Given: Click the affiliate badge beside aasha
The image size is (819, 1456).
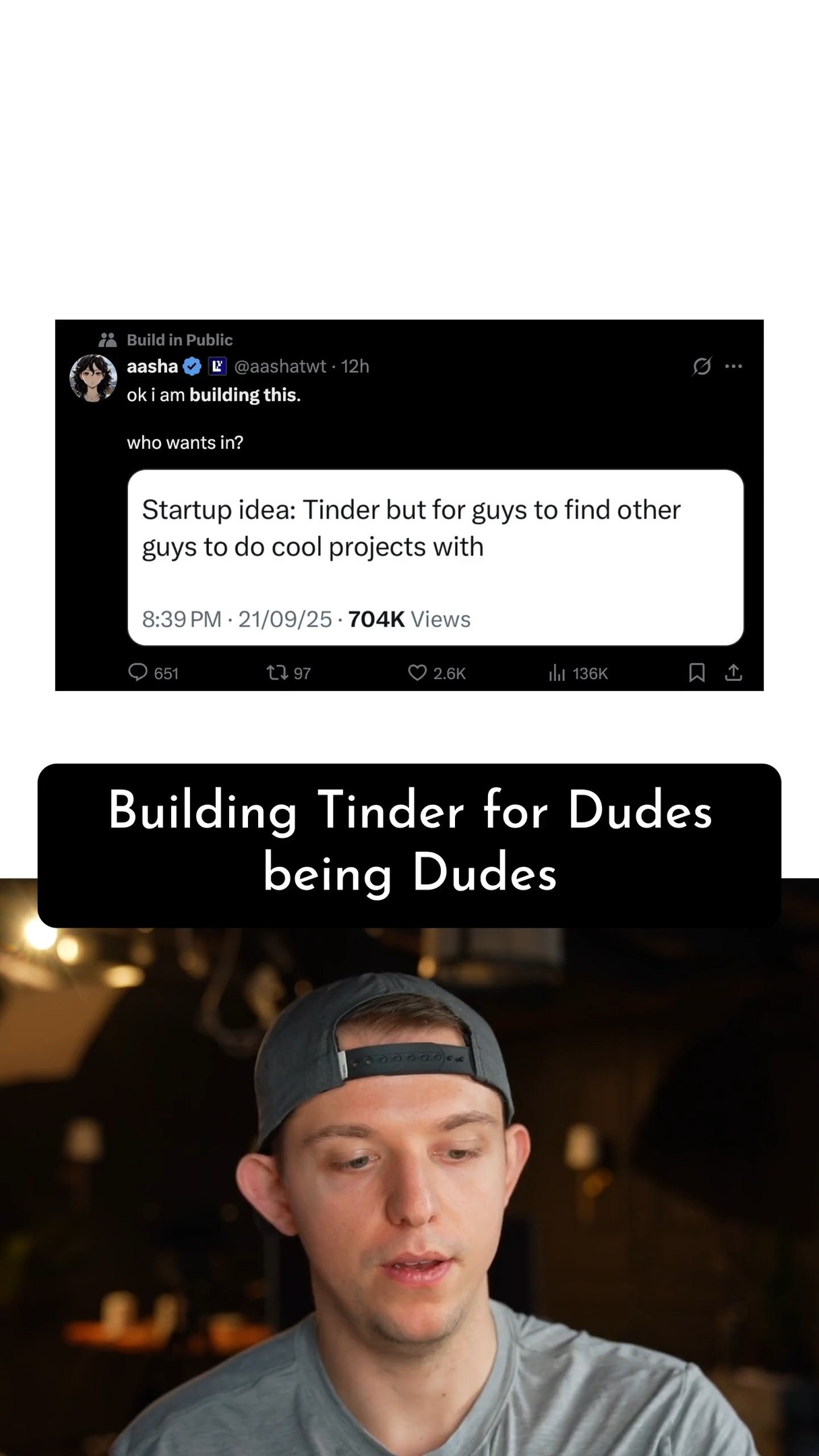Looking at the screenshot, I should pos(217,366).
